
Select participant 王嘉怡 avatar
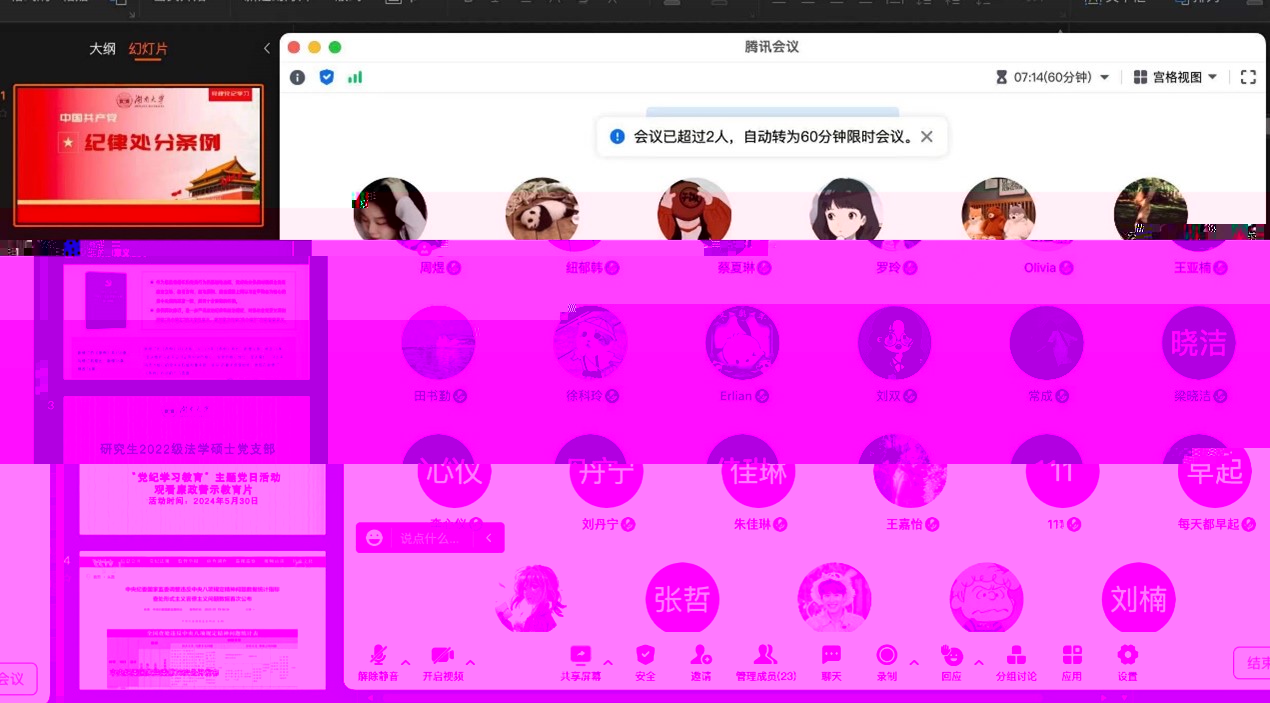tap(910, 471)
